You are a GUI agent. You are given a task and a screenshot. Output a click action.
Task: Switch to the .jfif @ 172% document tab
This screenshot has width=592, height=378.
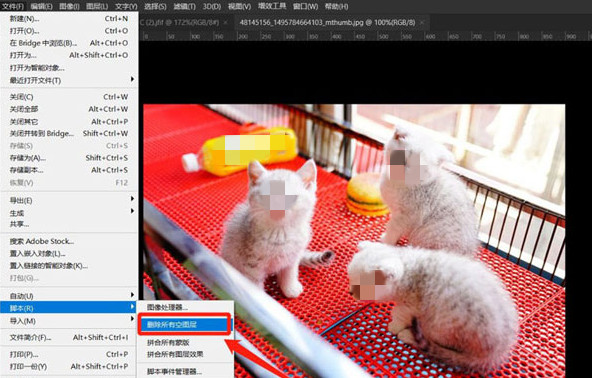[x=179, y=23]
